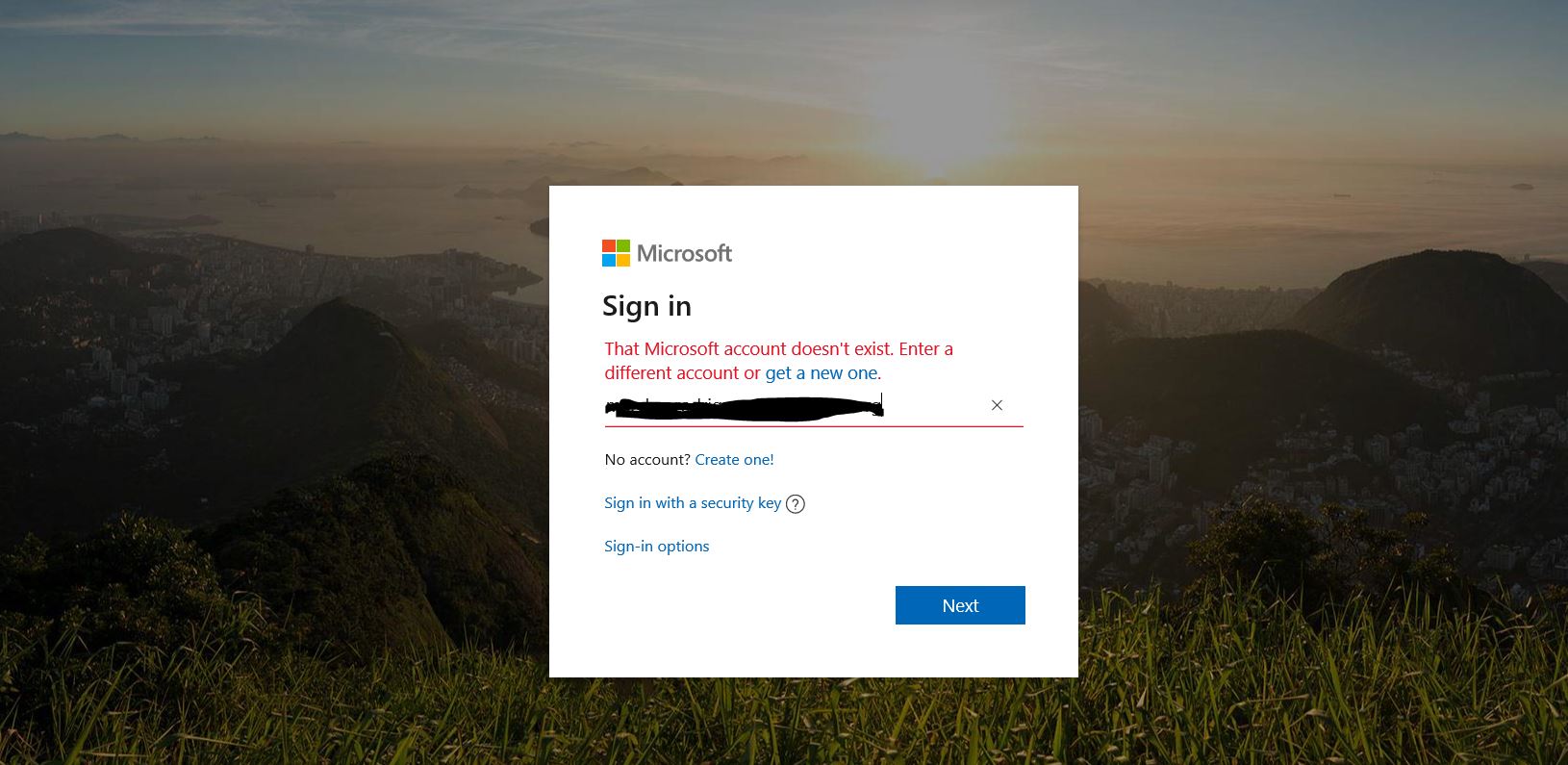
Task: Click the "Sign in" heading
Action: 646,306
